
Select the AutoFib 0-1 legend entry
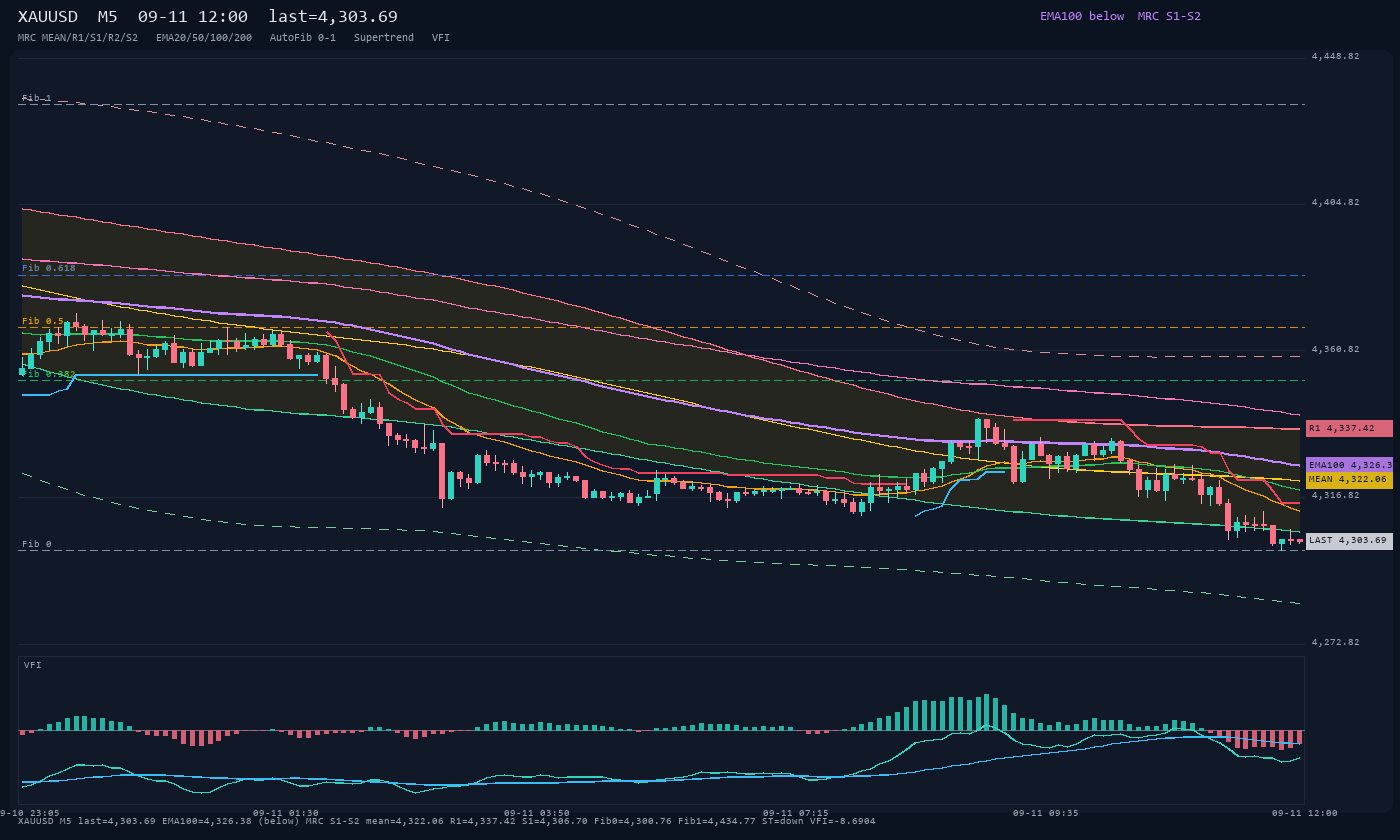(303, 38)
